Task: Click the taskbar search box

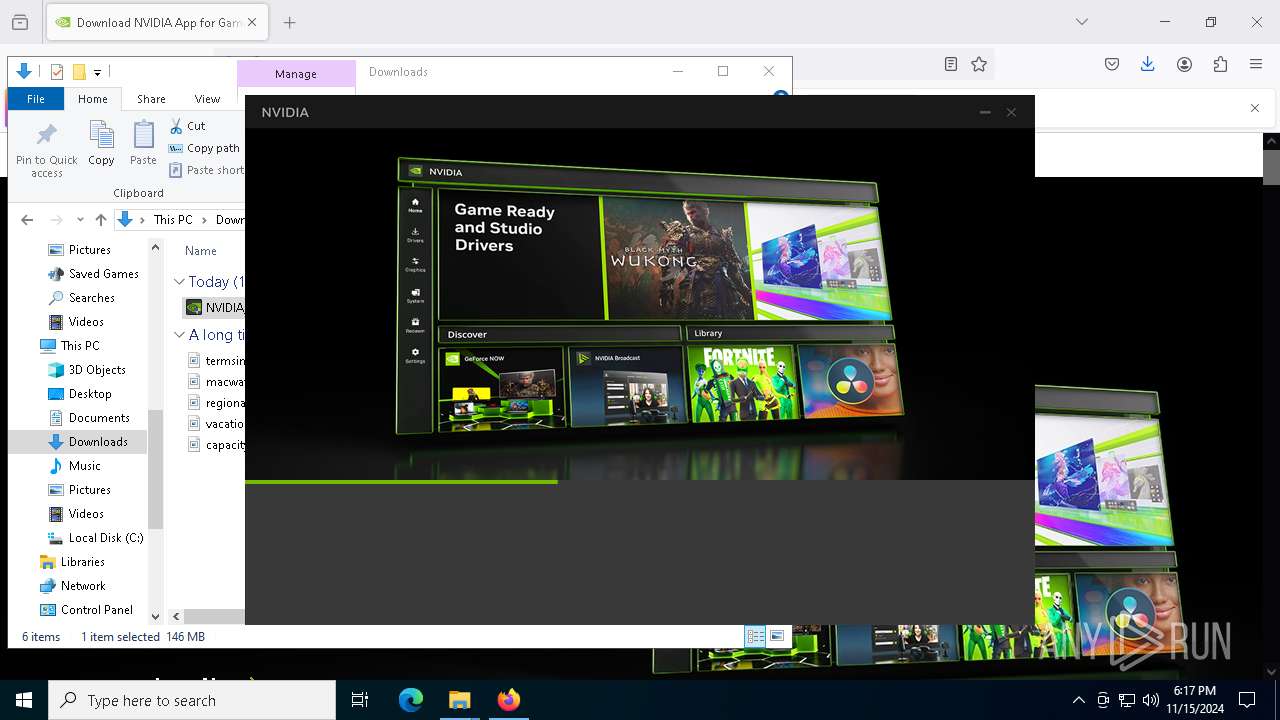Action: (192, 700)
